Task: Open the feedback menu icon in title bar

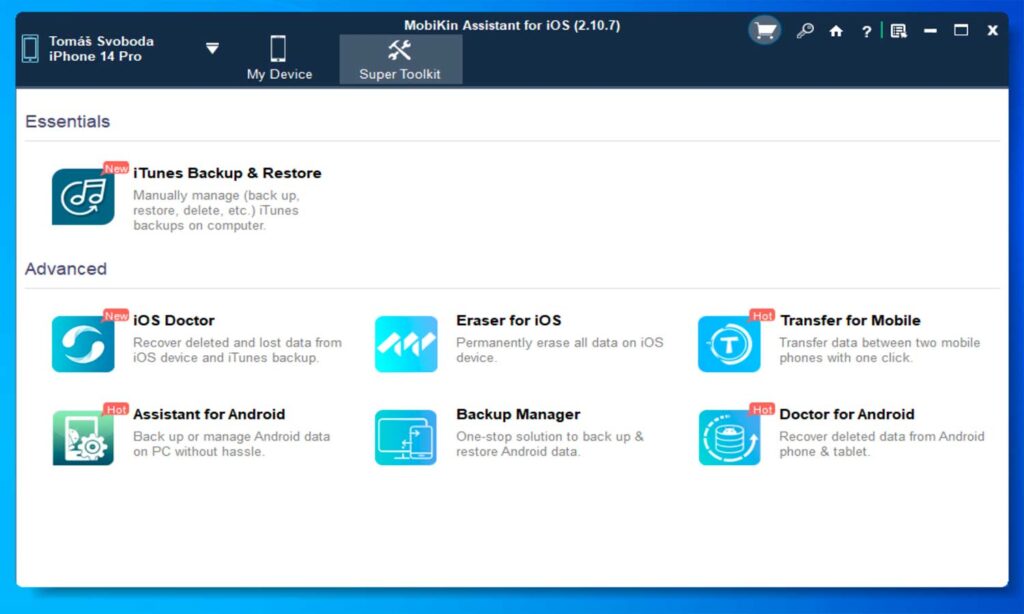Action: coord(899,31)
